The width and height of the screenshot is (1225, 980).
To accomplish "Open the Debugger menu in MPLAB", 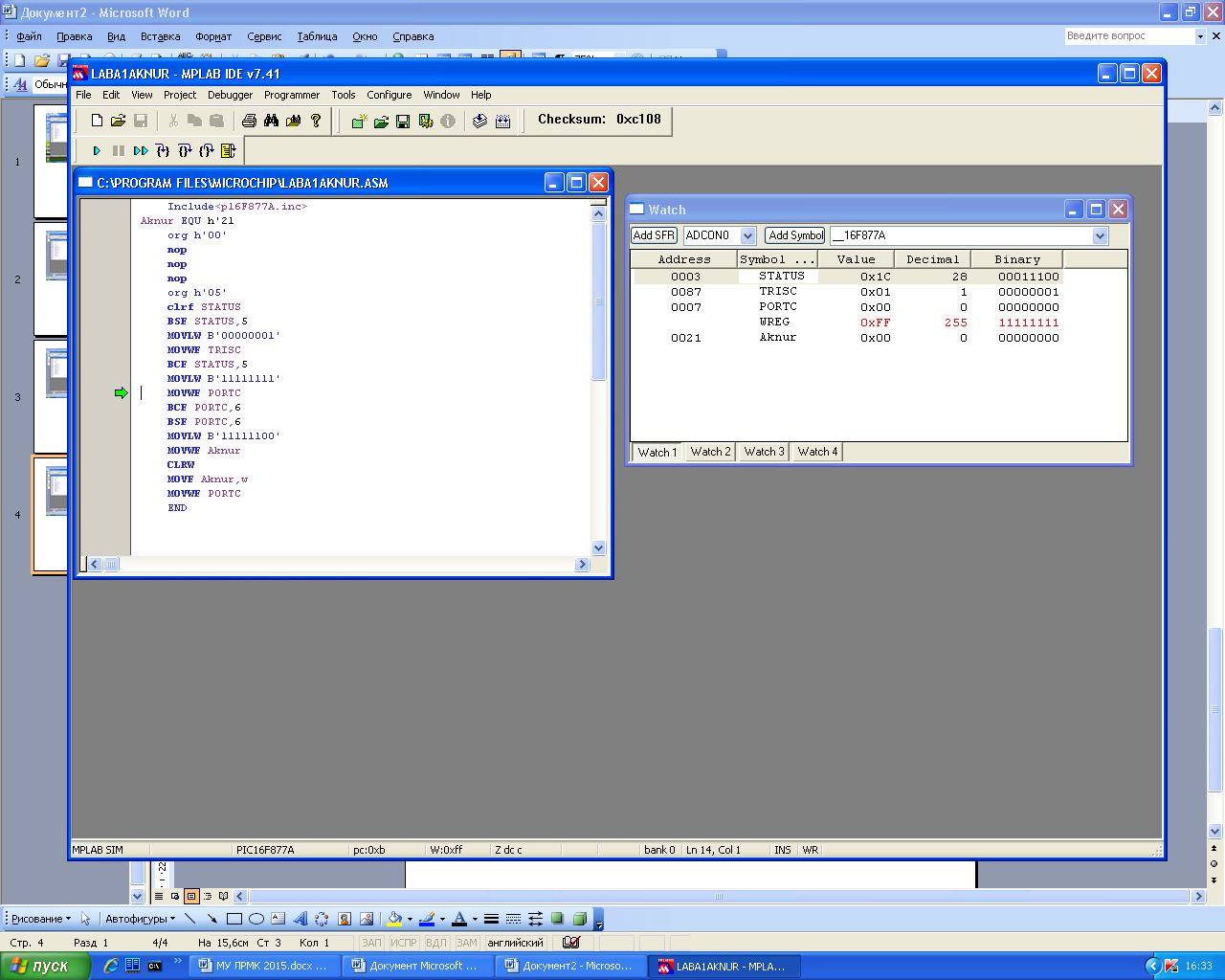I will pos(231,95).
